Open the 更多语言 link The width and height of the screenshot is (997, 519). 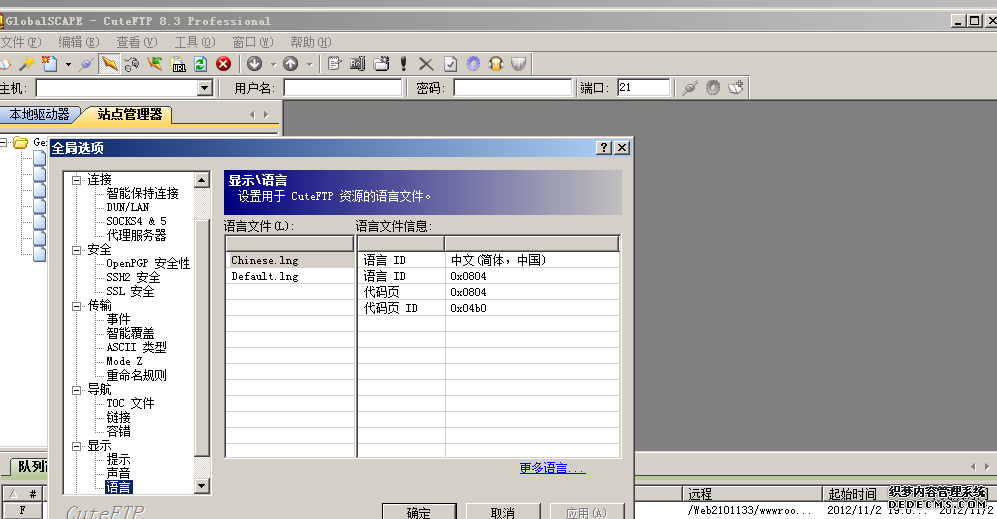pos(552,468)
